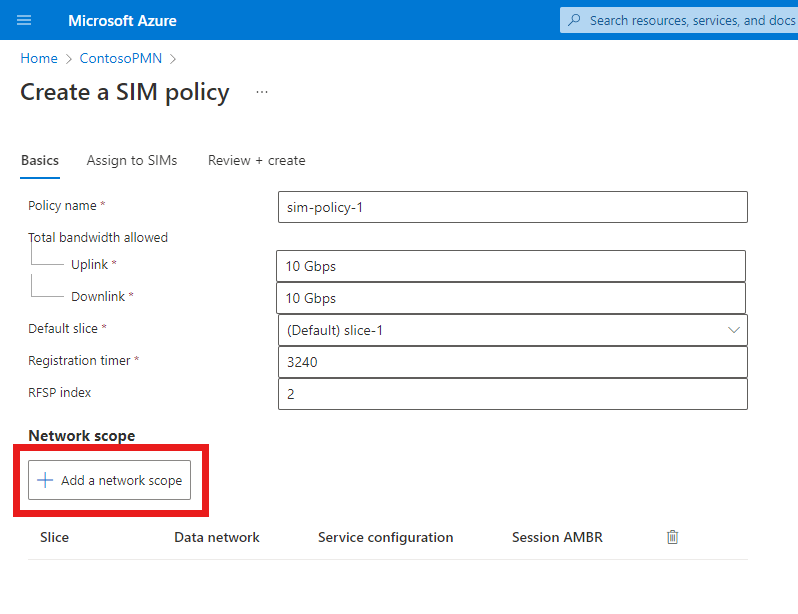Image resolution: width=798 pixels, height=614 pixels.
Task: Click the plus icon for network scope
Action: point(45,480)
